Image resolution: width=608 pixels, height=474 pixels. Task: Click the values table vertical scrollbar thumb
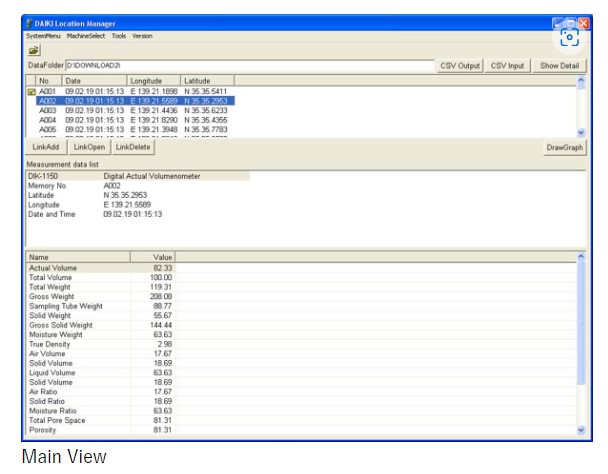click(x=581, y=323)
